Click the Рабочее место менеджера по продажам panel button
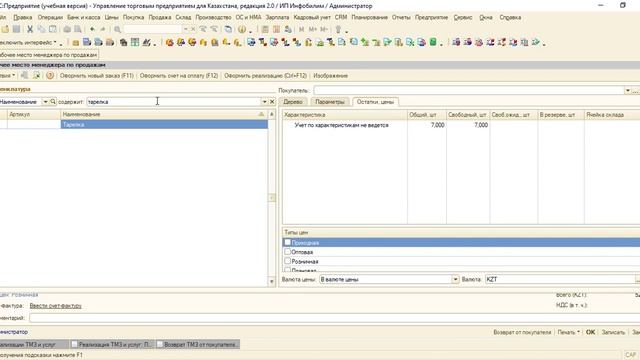 pos(49,55)
